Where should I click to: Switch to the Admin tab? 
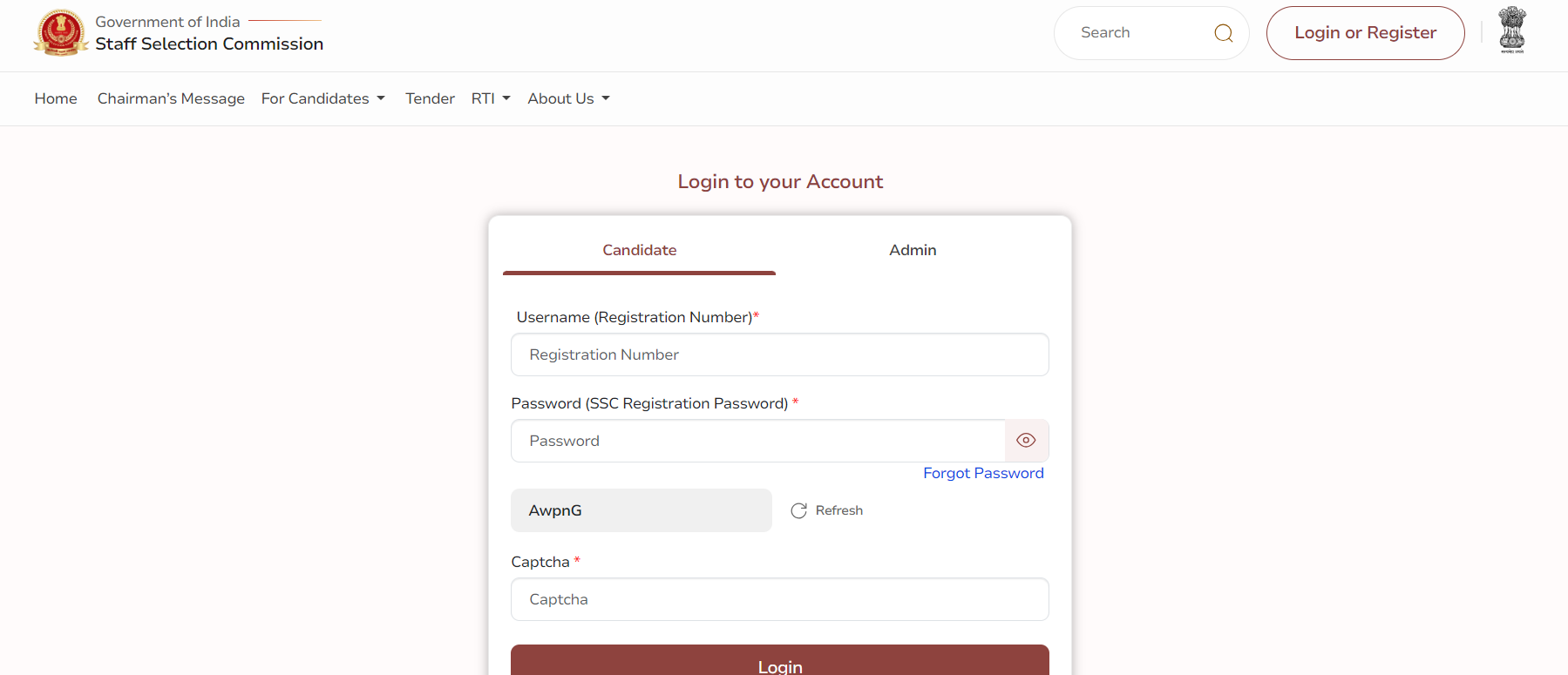coord(913,250)
